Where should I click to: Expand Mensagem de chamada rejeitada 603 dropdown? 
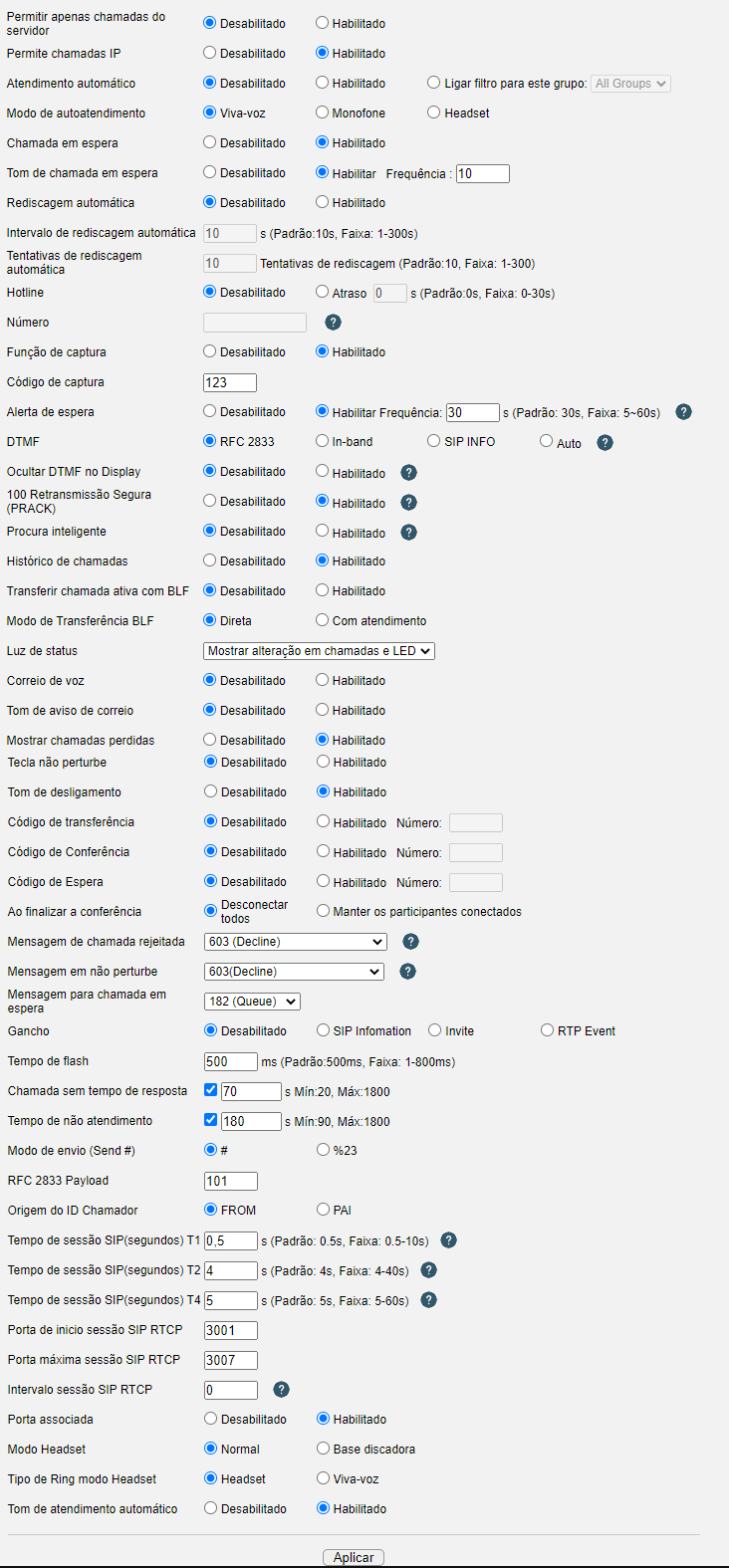[296, 942]
